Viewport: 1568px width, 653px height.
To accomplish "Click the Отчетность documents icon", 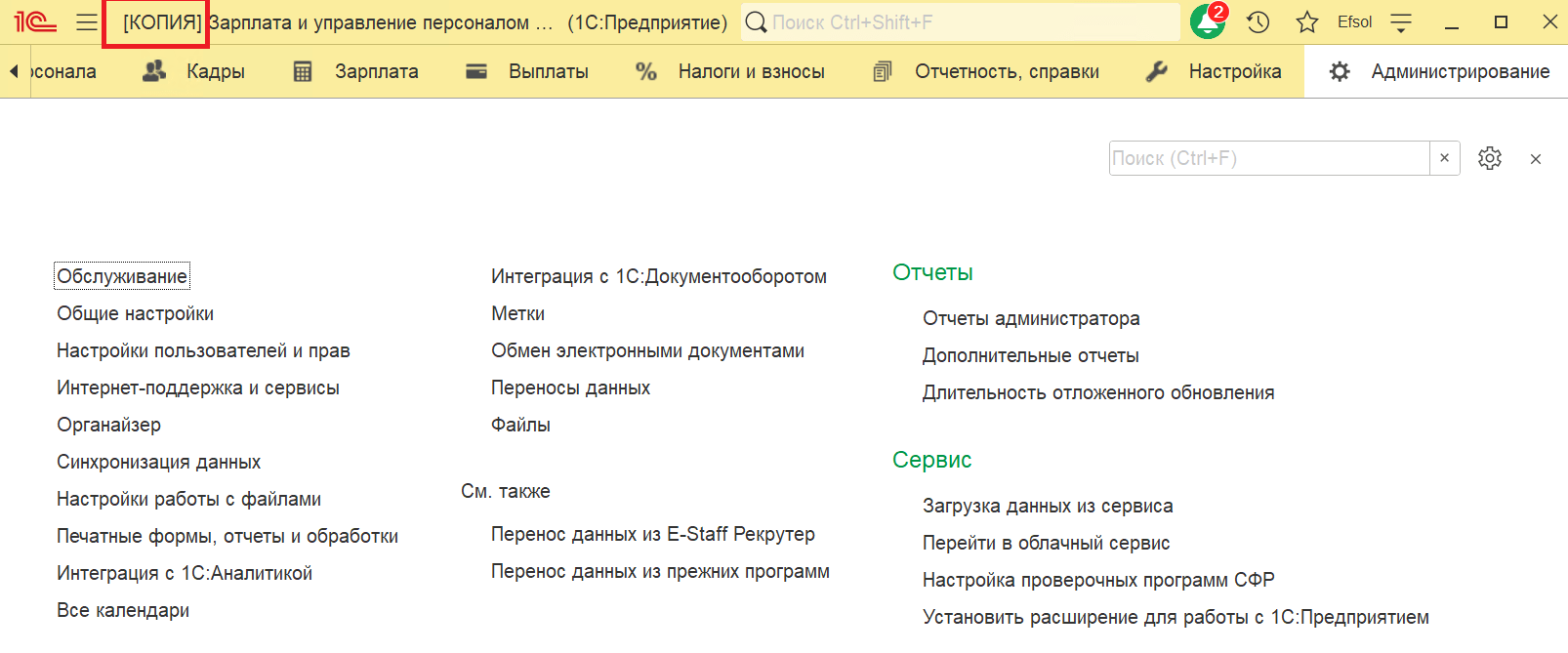I will click(x=882, y=71).
